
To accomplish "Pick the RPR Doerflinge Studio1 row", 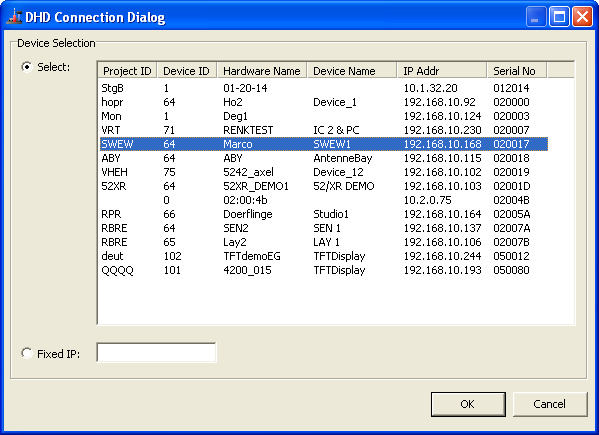I will pyautogui.click(x=324, y=214).
